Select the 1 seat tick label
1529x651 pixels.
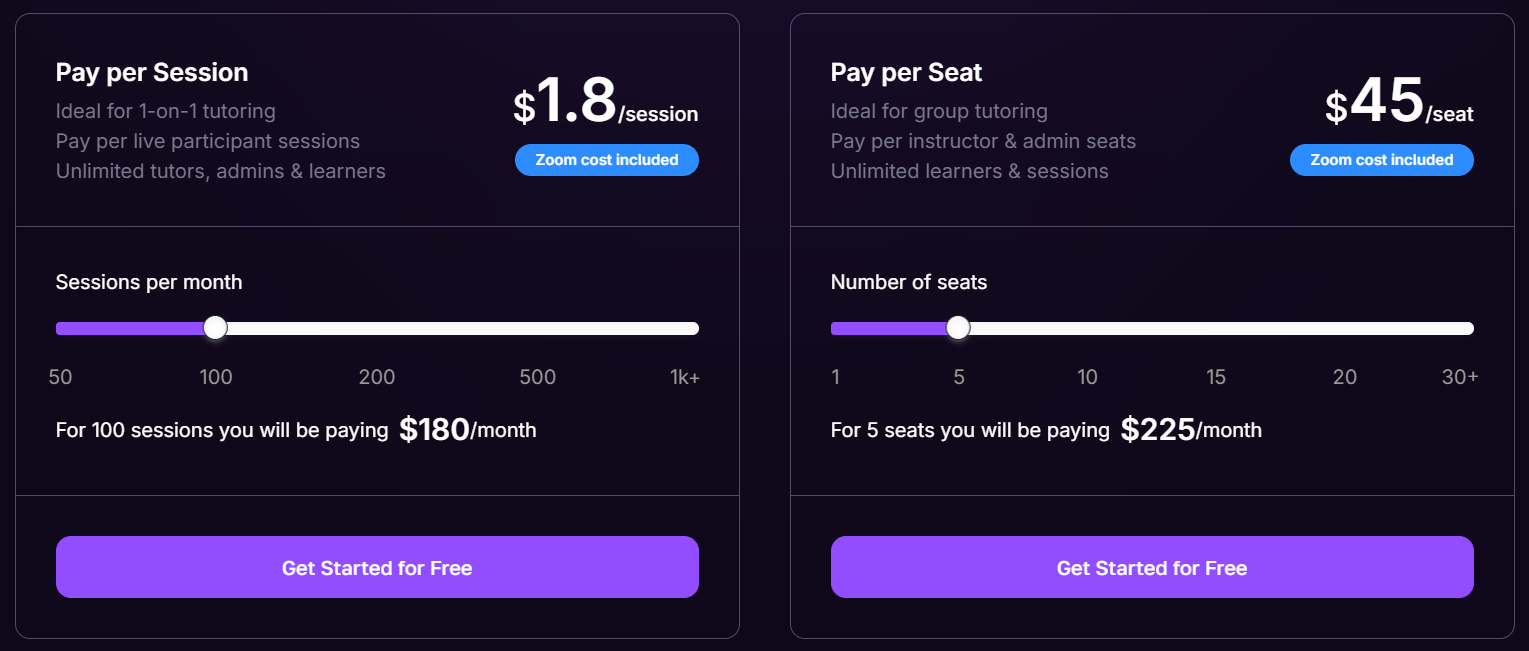(835, 377)
